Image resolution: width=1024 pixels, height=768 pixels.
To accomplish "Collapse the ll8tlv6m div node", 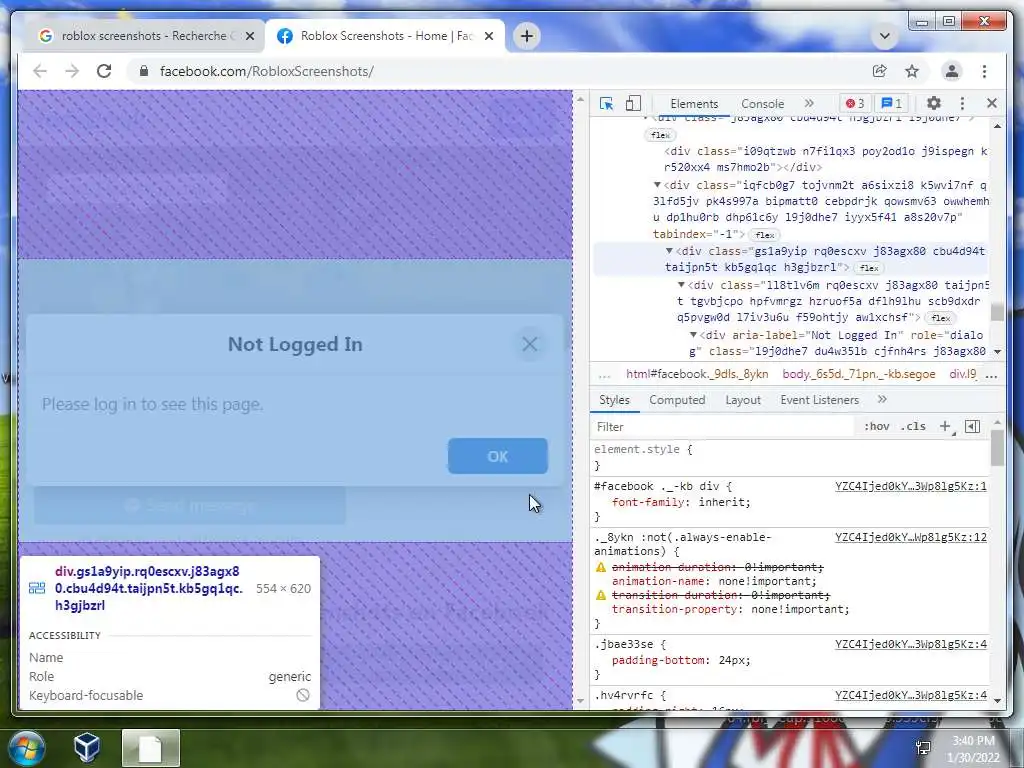I will pos(681,285).
